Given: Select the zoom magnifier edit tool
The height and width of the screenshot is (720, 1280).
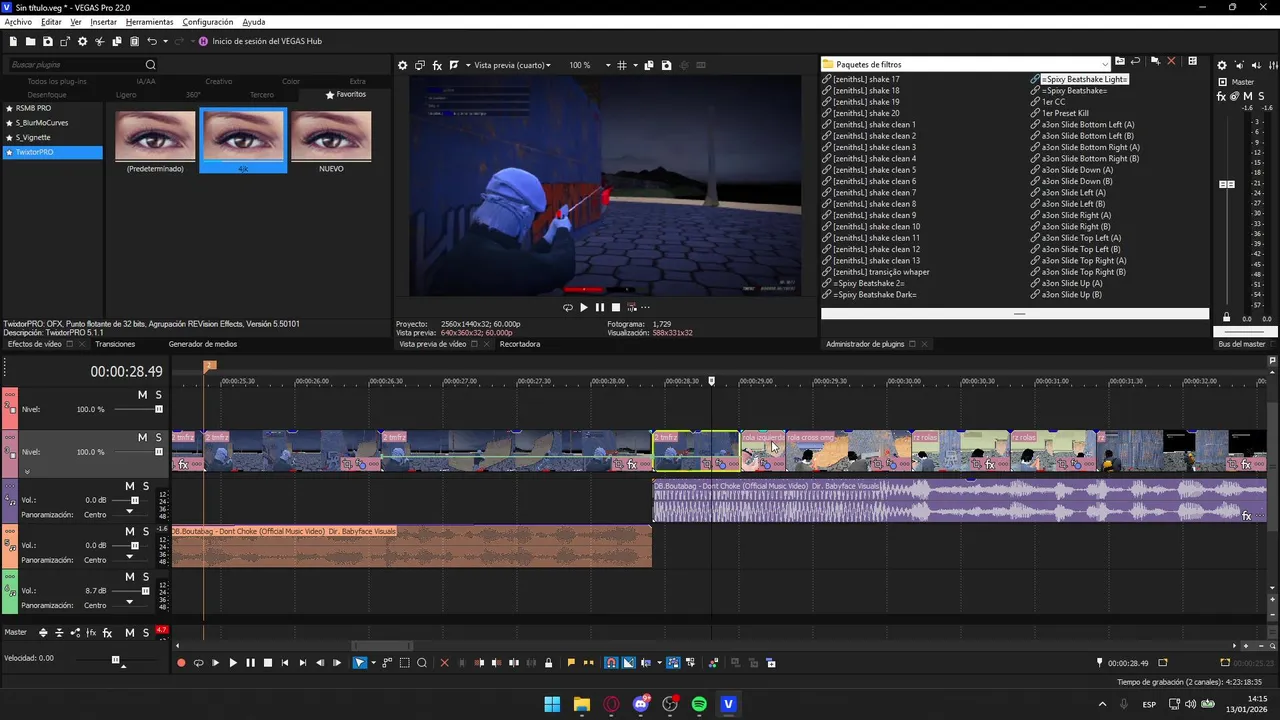Looking at the screenshot, I should pyautogui.click(x=422, y=663).
